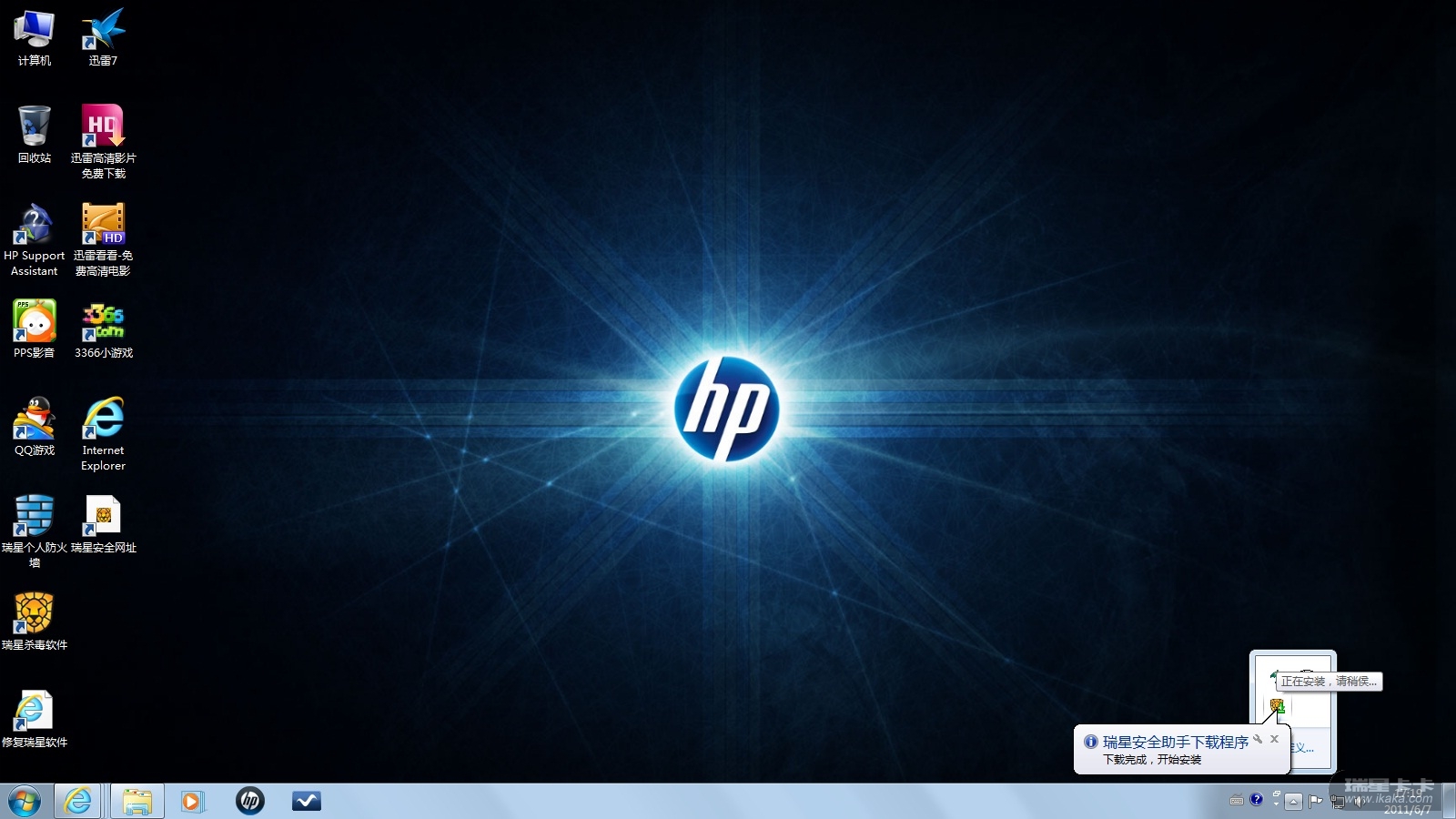1456x819 pixels.
Task: Open the network tray icon
Action: 1338,801
